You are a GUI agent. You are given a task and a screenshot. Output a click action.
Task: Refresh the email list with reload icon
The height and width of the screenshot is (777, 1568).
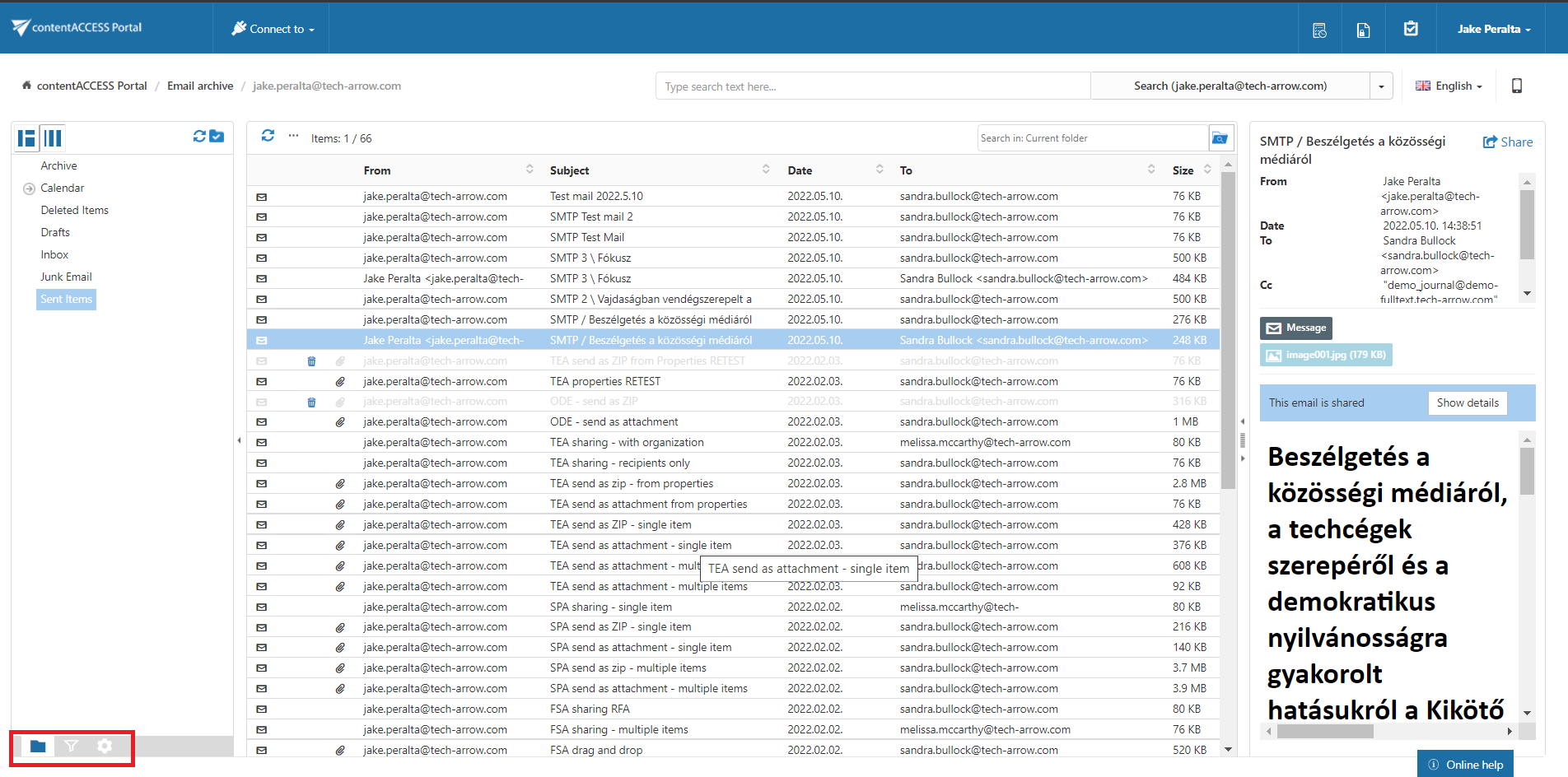(268, 136)
